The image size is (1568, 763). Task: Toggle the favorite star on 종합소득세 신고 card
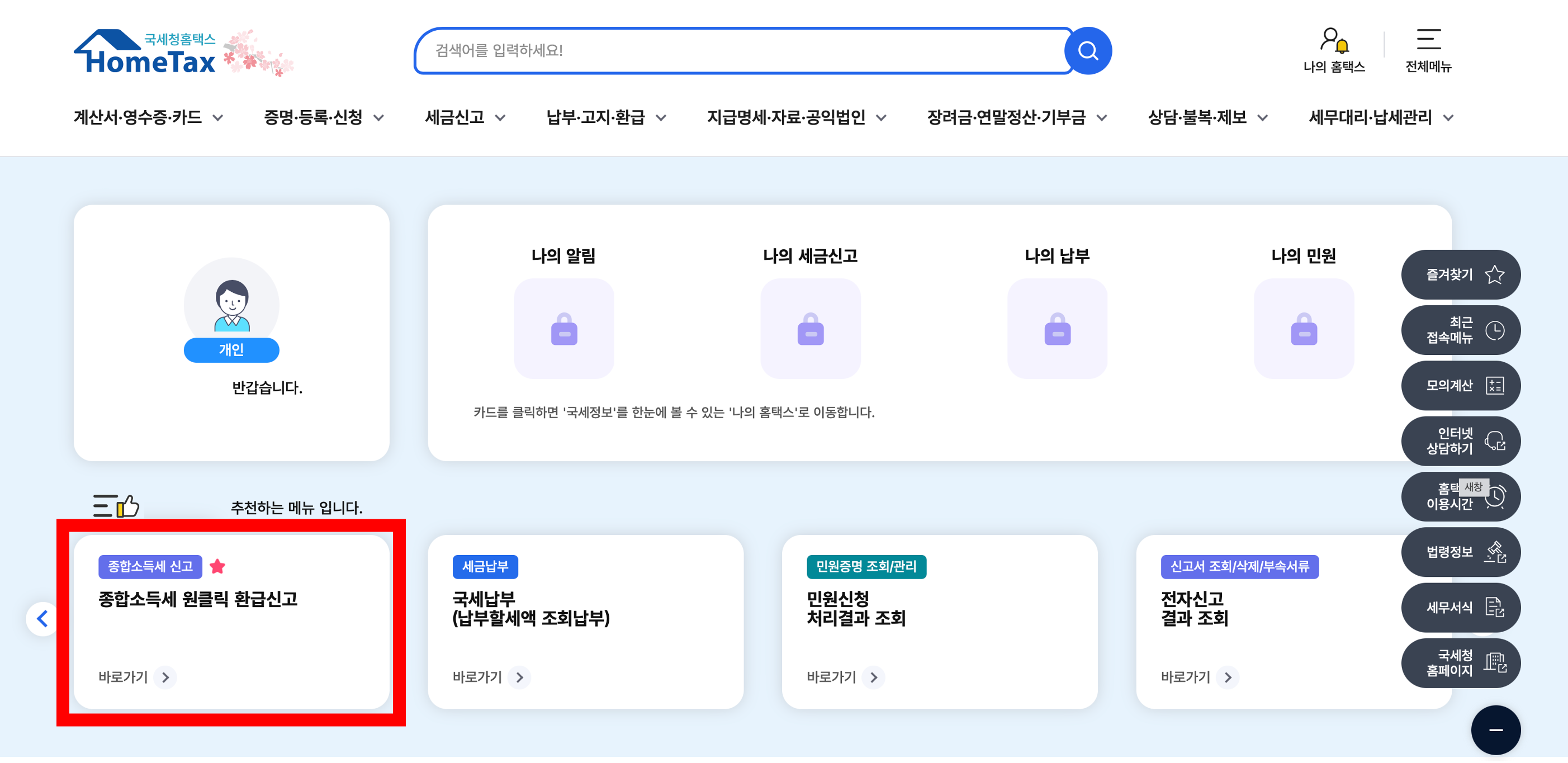(218, 566)
